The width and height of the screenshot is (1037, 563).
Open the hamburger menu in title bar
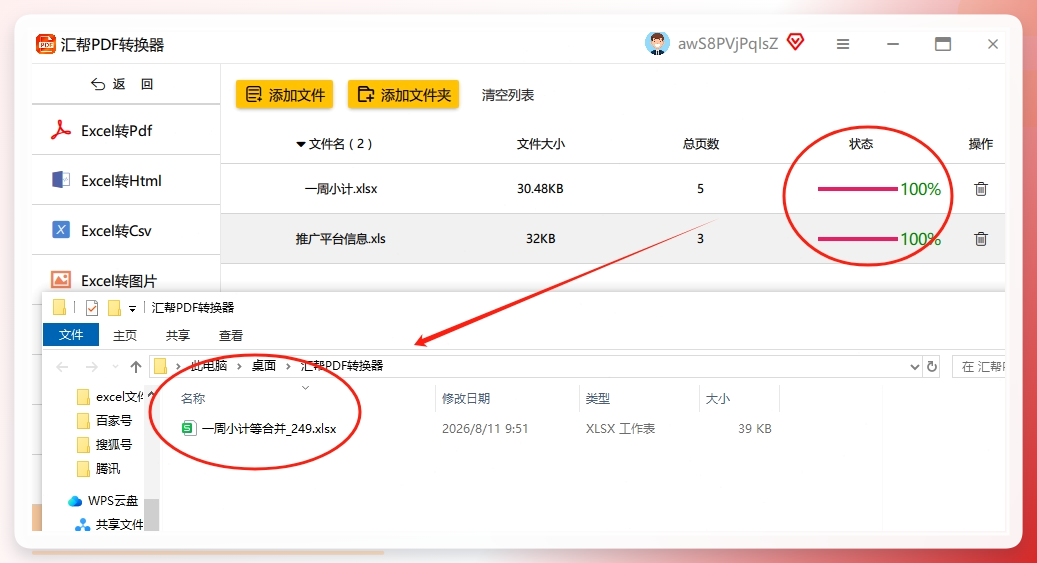click(x=843, y=44)
